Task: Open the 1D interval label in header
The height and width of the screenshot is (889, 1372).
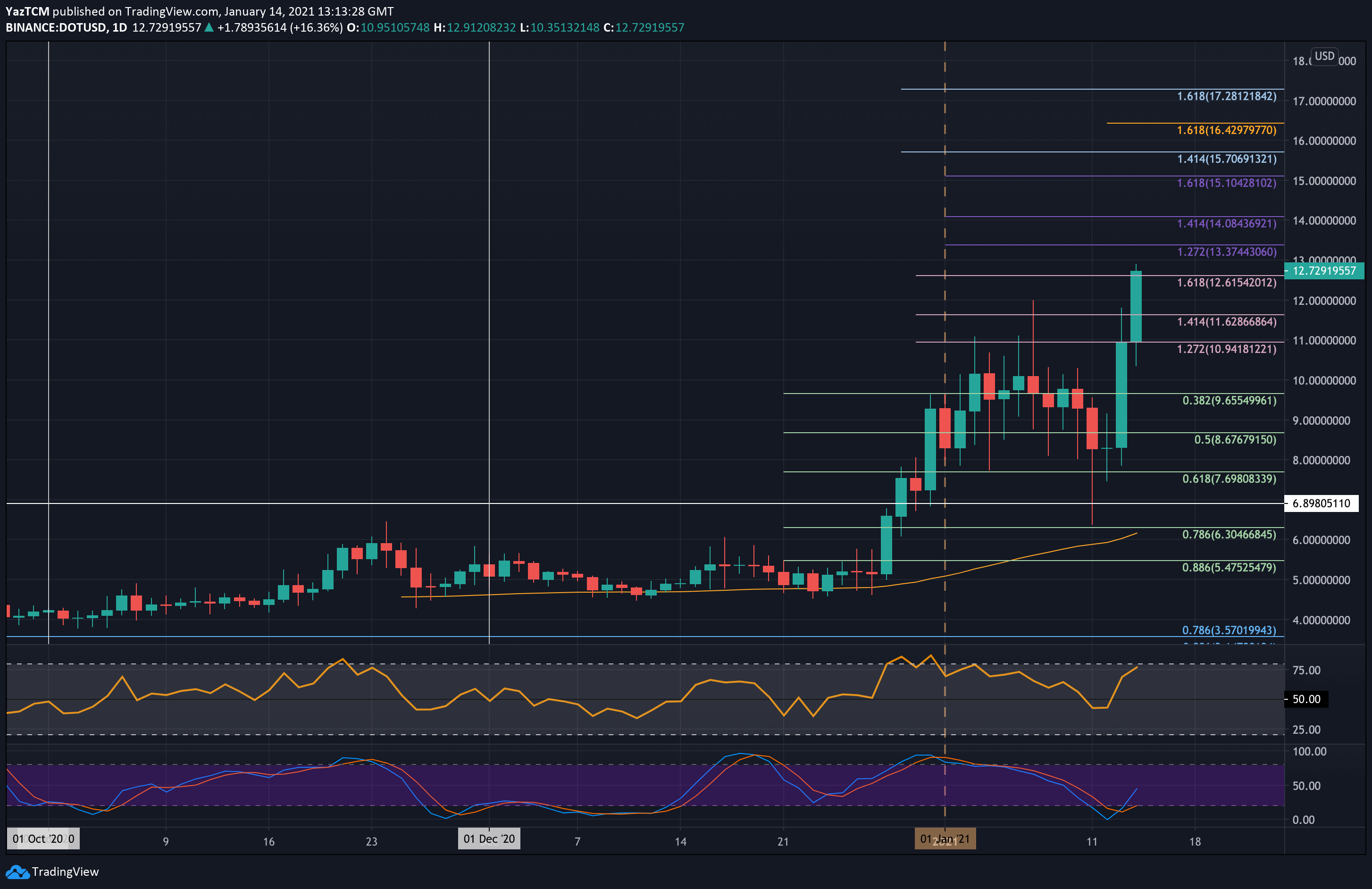Action: coord(119,28)
